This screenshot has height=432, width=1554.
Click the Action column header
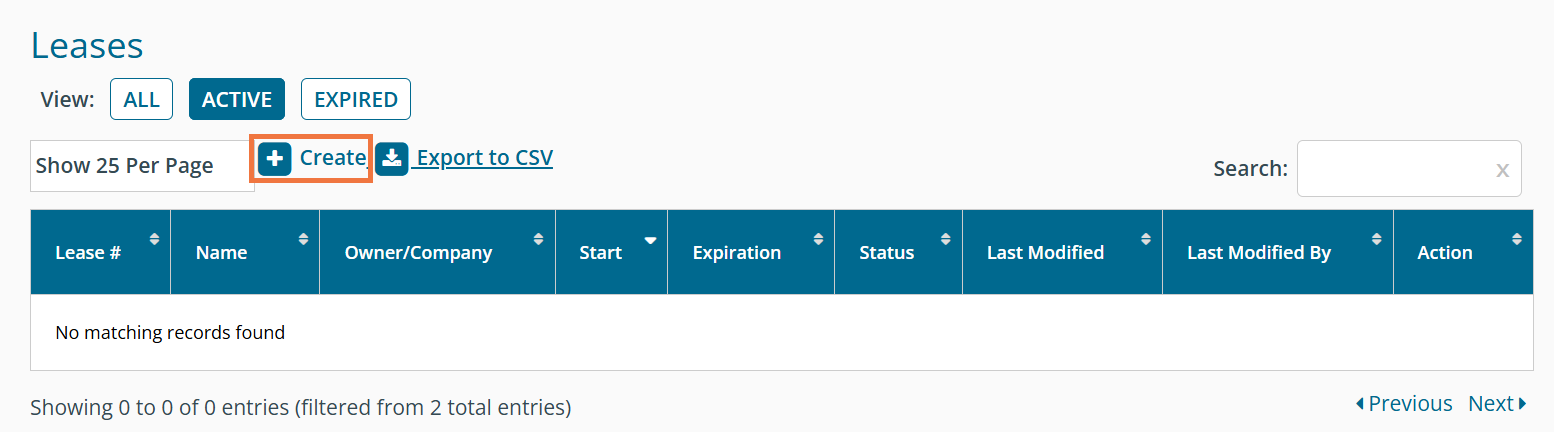[1445, 253]
